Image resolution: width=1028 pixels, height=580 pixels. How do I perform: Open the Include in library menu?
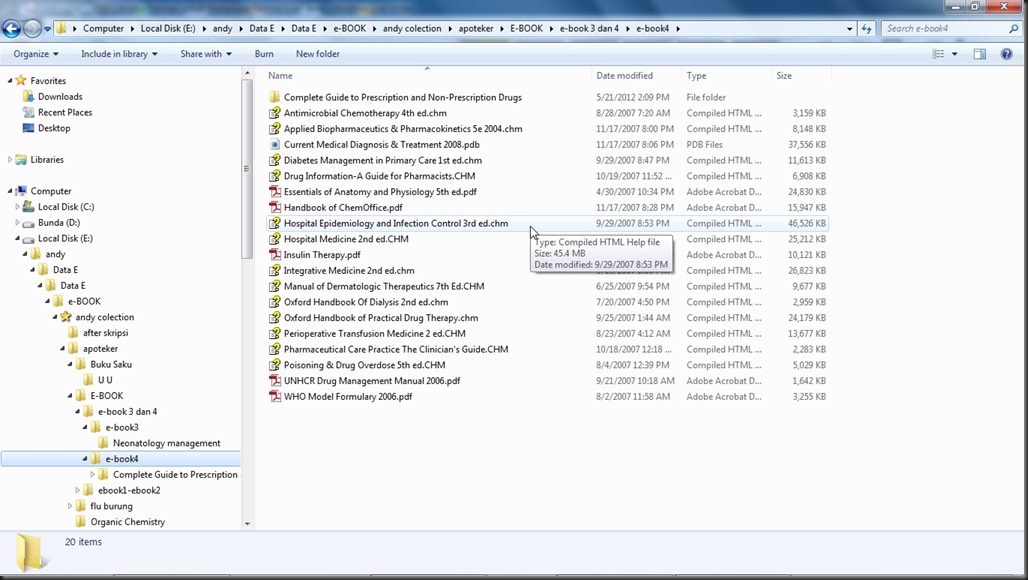point(119,54)
